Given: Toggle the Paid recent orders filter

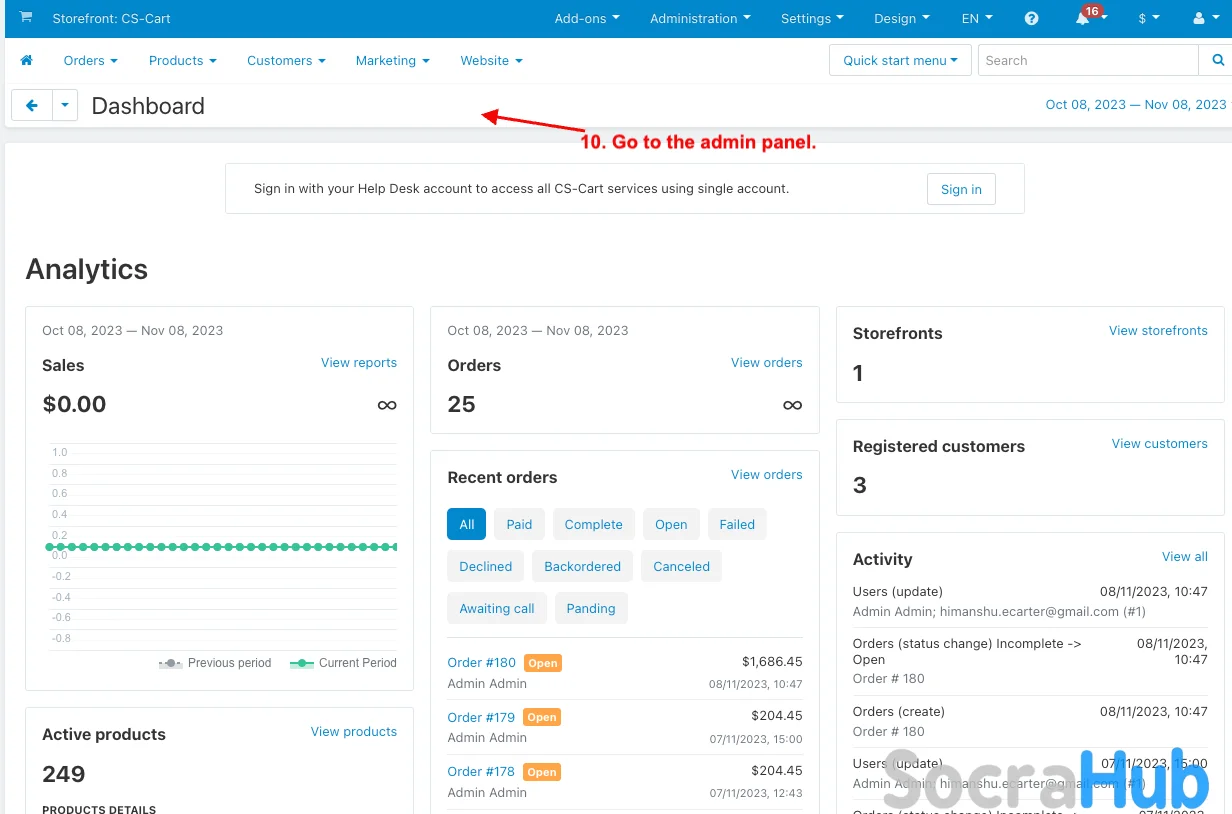Looking at the screenshot, I should (519, 524).
